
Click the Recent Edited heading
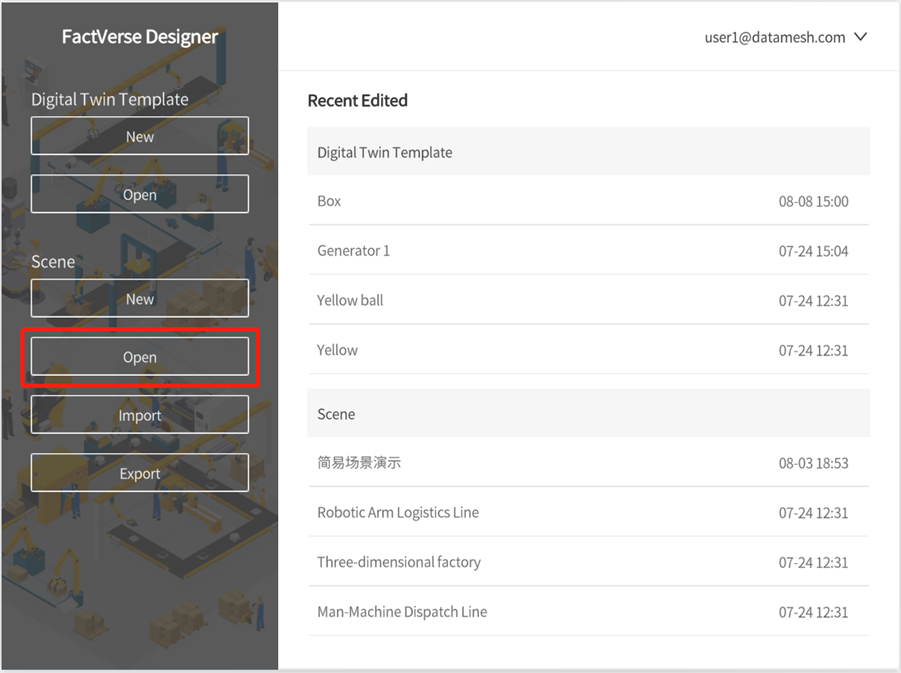[357, 101]
